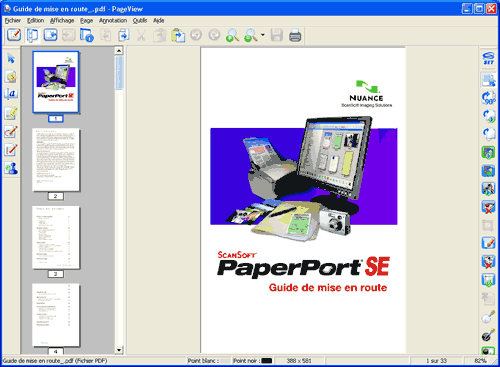Click the Point blanc color swatch
Screen dimensions: 500x367
pyautogui.click(x=225, y=361)
